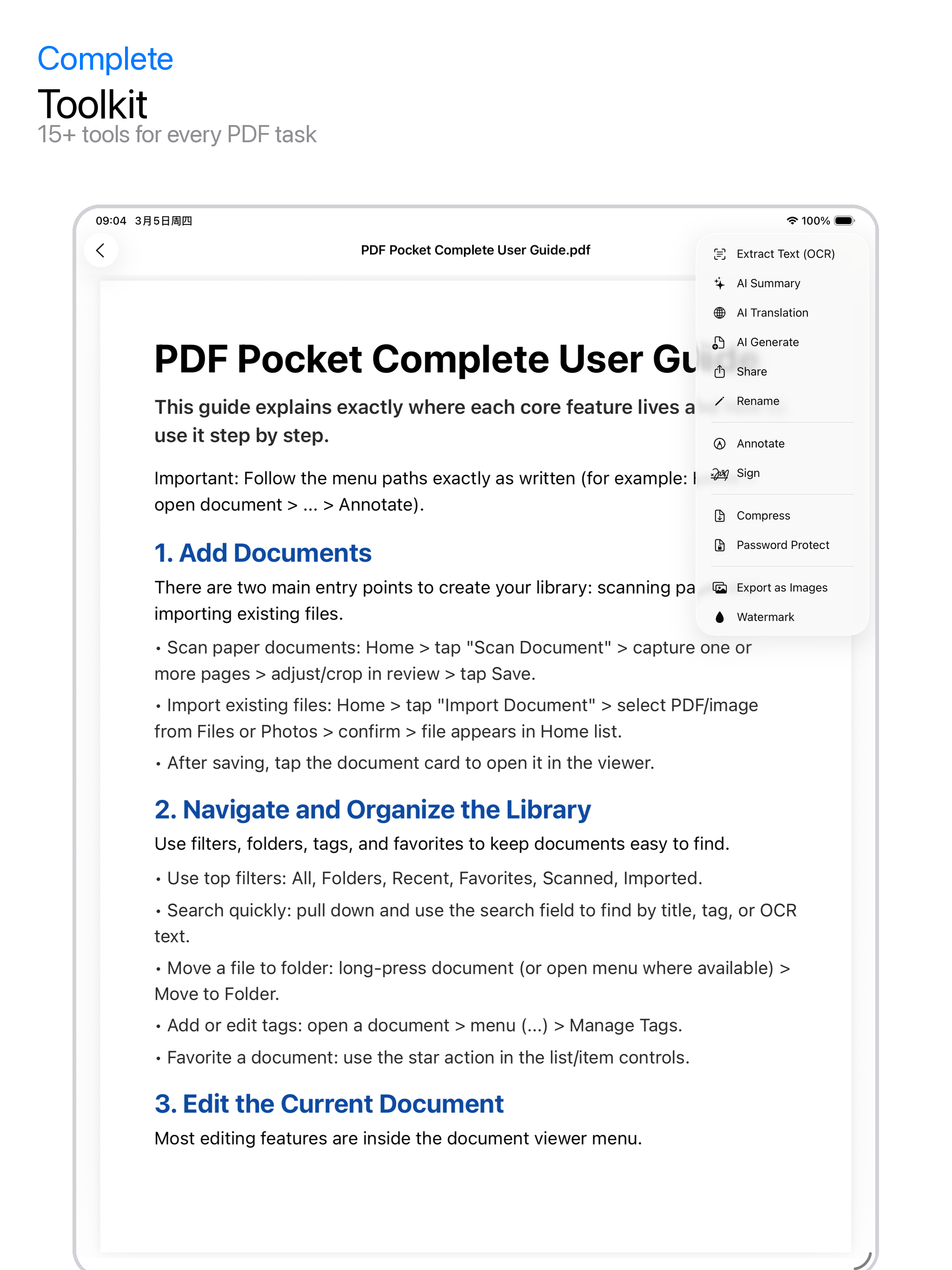Select Watermark menu entry
The image size is (952, 1270).
(781, 617)
